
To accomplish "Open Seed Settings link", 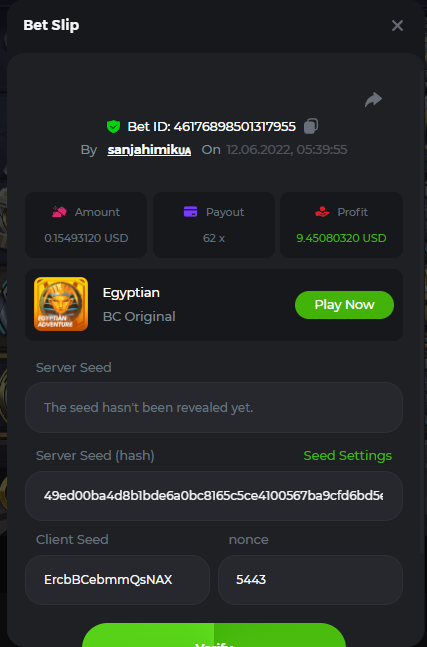I will coord(347,456).
